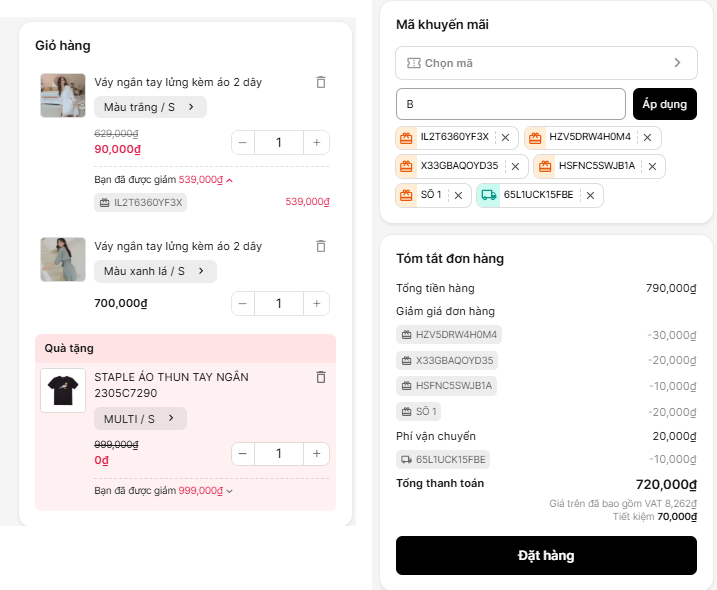Expand the 999,000₫ gift discount details
The width and height of the screenshot is (717, 590).
coord(229,491)
